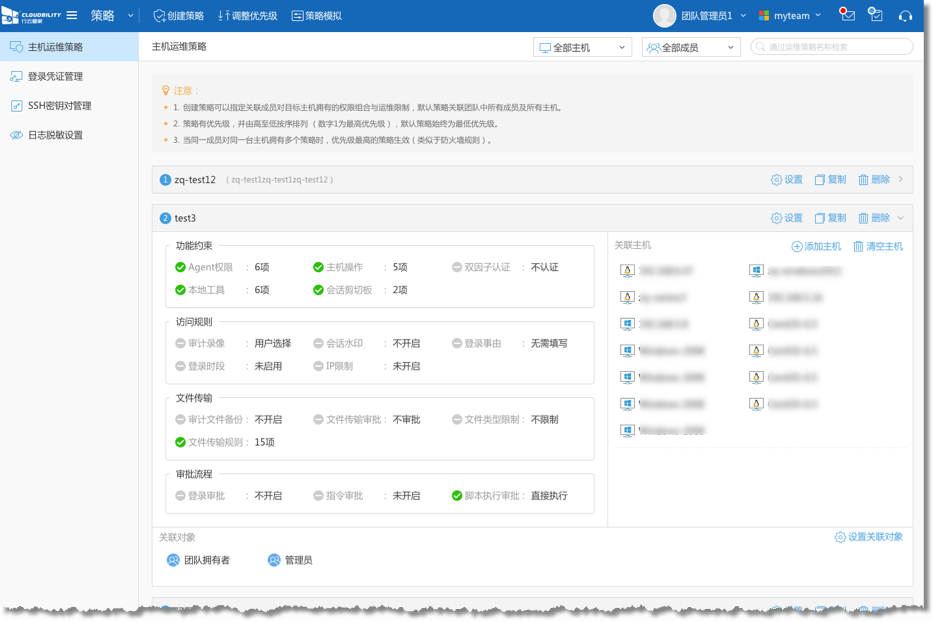
Task: Click the zq-test12 policy title
Action: (195, 180)
